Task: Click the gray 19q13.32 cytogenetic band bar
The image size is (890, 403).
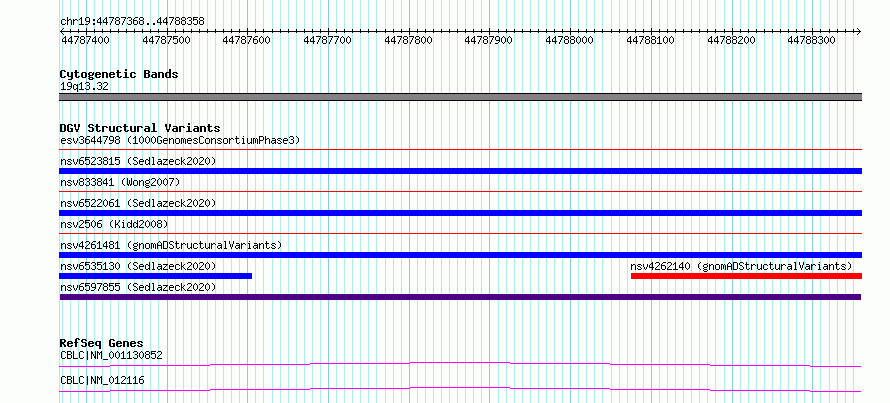Action: click(x=460, y=97)
